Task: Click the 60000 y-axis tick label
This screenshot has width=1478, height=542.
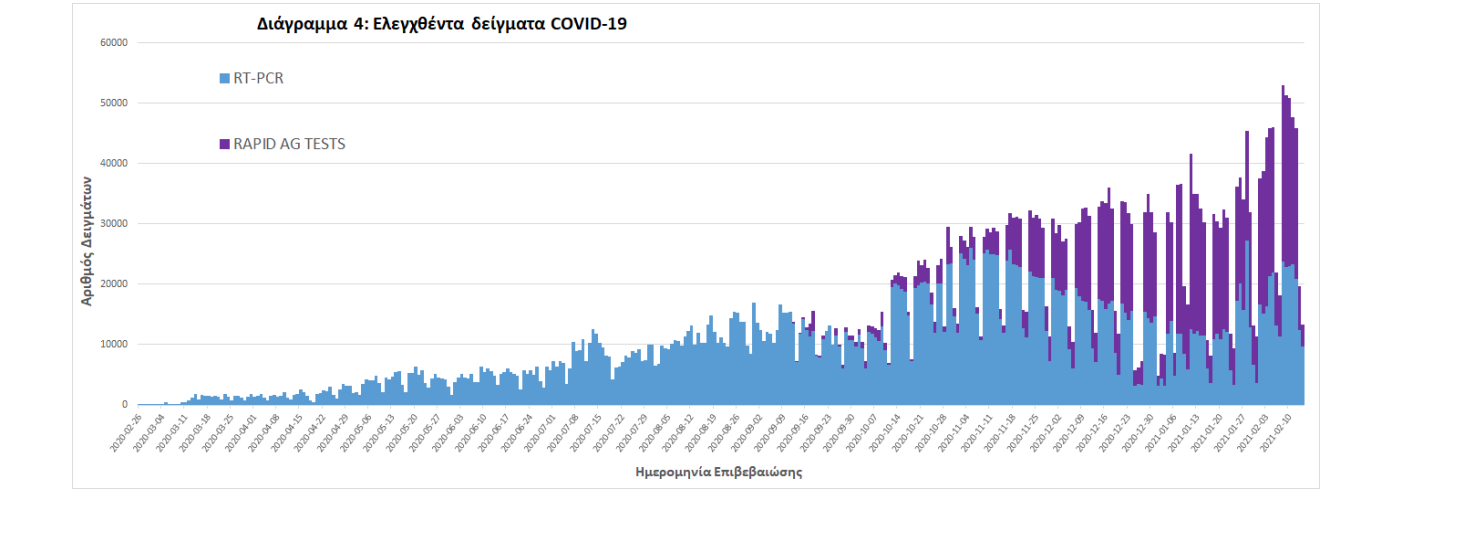Action: pyautogui.click(x=112, y=43)
